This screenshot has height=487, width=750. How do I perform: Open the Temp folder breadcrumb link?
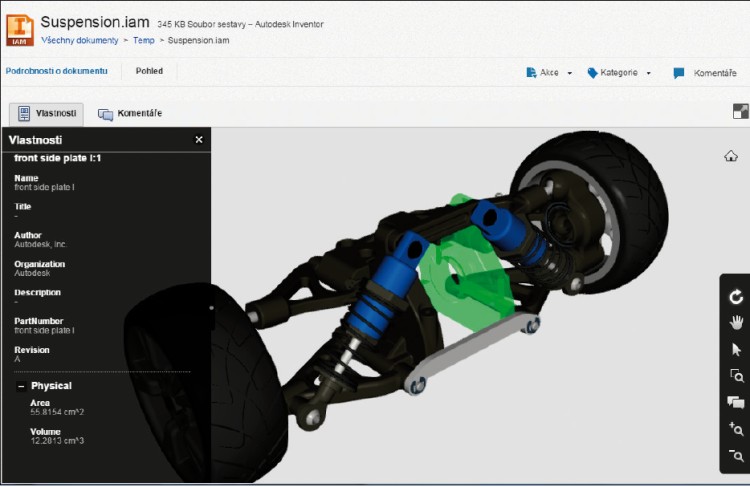(x=143, y=41)
